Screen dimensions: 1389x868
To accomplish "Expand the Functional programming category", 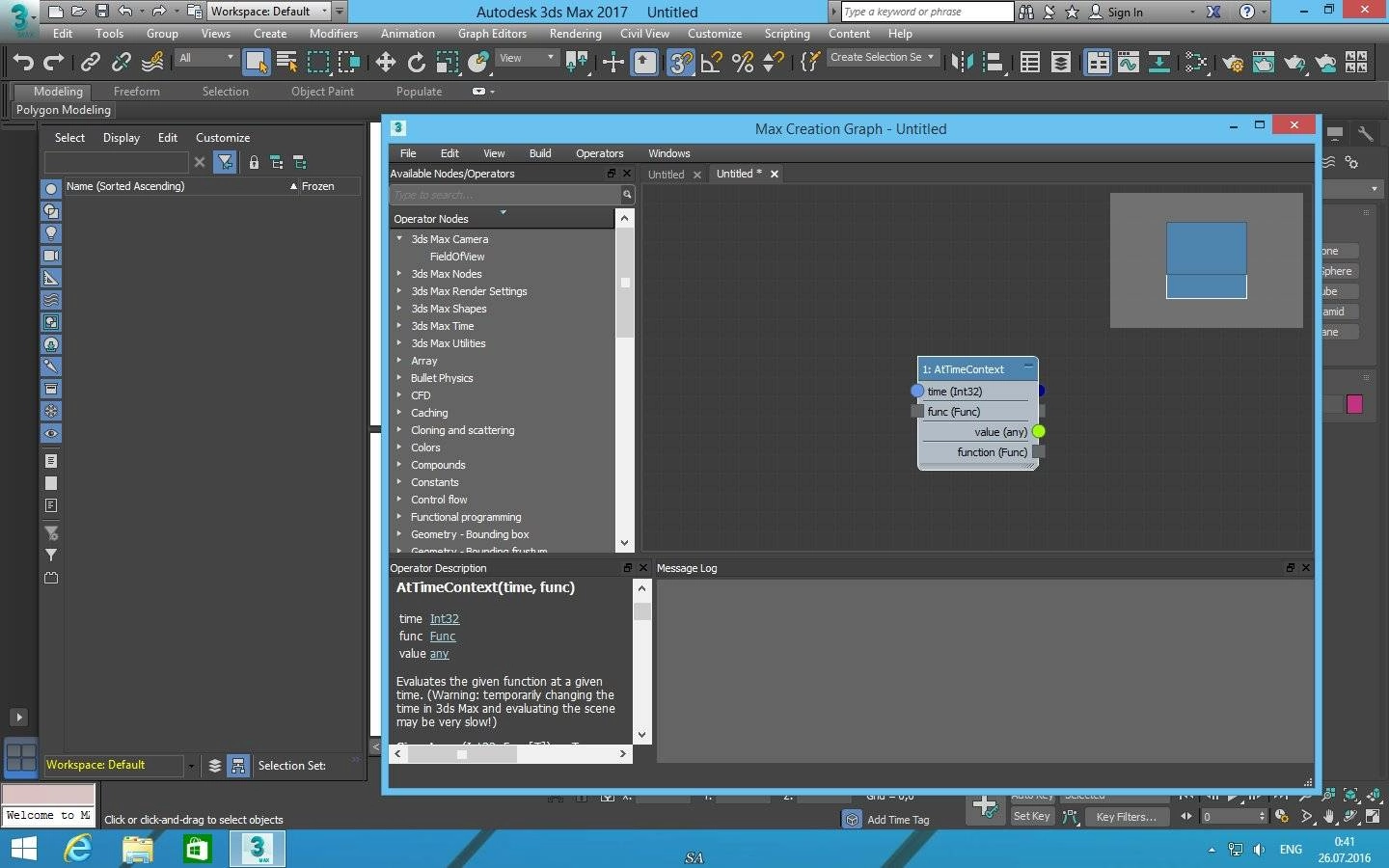I will [399, 517].
